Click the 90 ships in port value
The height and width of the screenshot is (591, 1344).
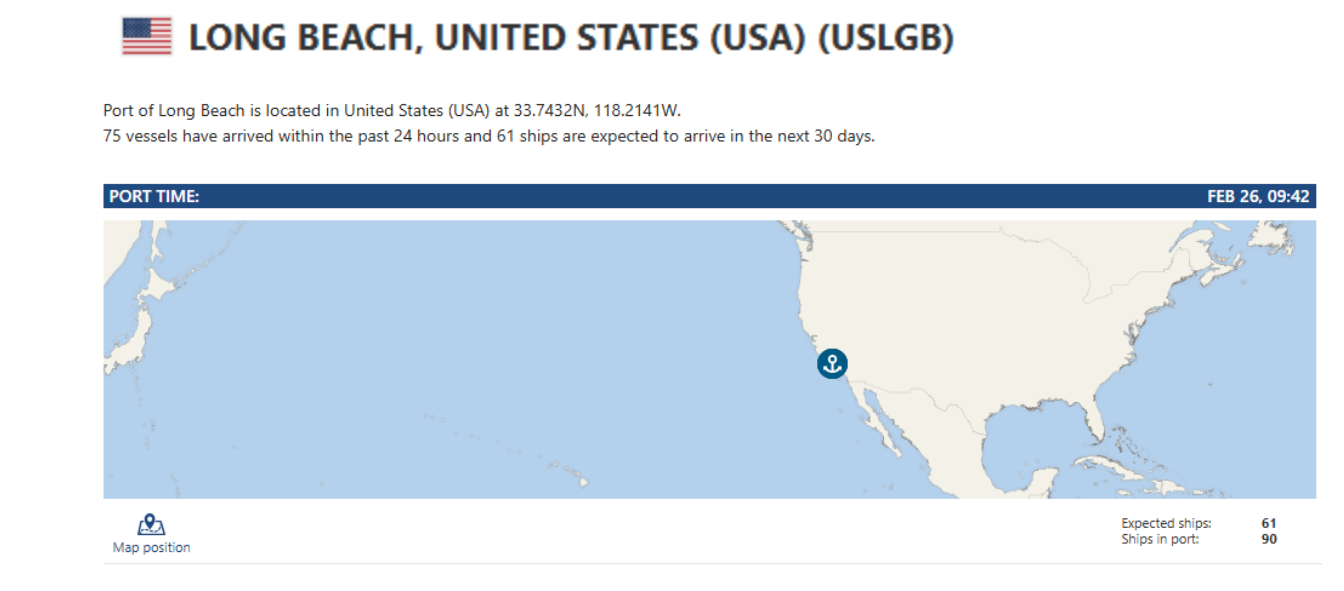pos(1269,539)
